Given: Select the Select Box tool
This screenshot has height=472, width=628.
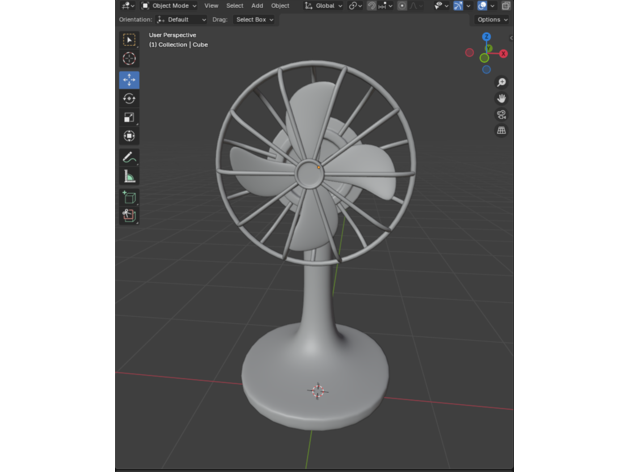Looking at the screenshot, I should [x=129, y=40].
